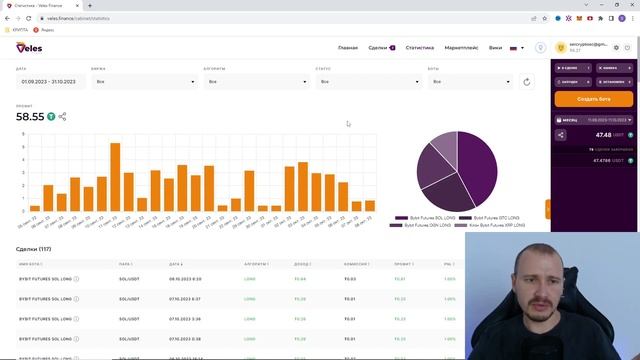The width and height of the screenshot is (640, 360).
Task: Sort table by Доход column
Action: tap(302, 264)
